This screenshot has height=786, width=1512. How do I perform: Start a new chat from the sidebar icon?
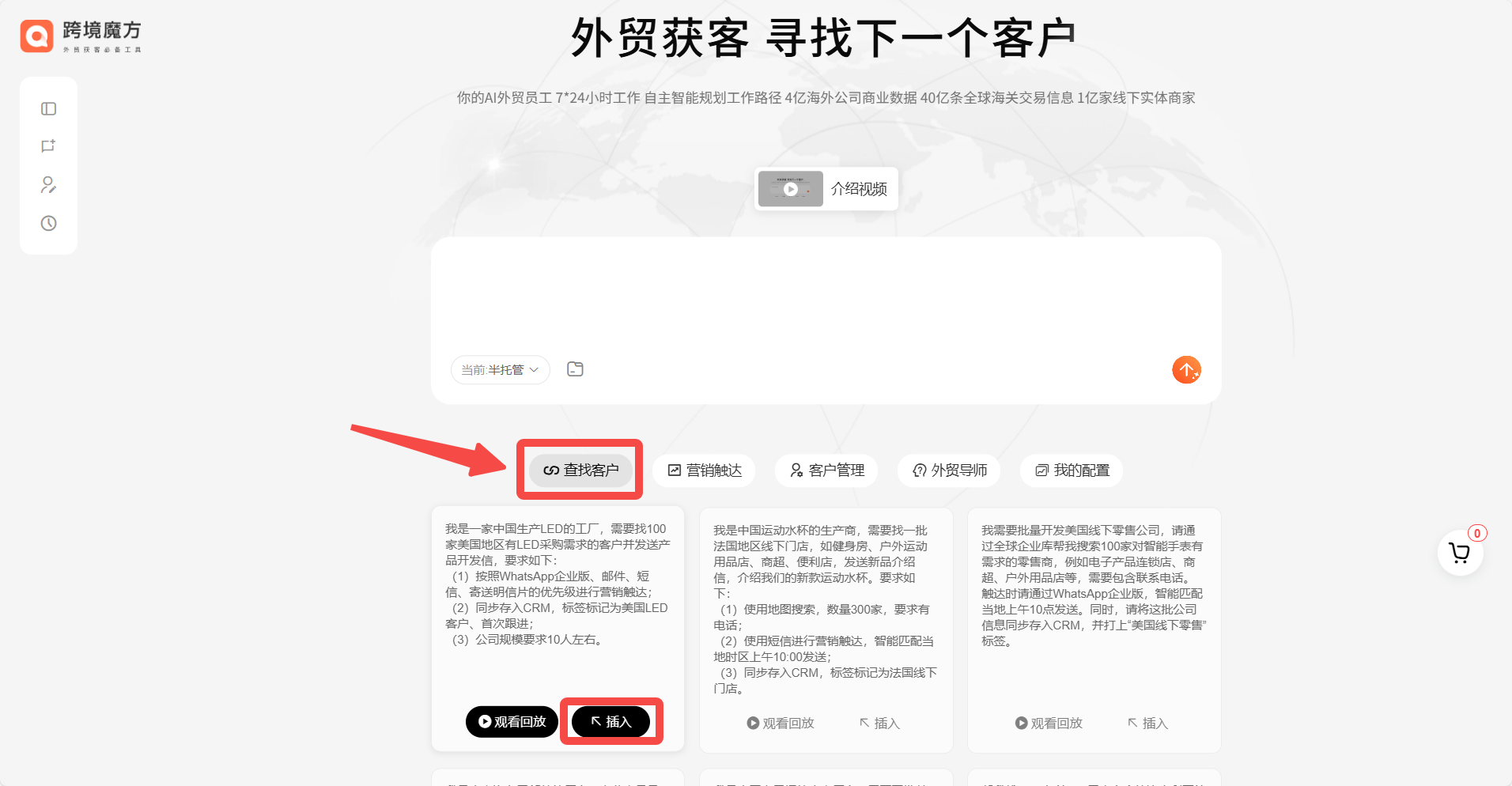pyautogui.click(x=48, y=146)
